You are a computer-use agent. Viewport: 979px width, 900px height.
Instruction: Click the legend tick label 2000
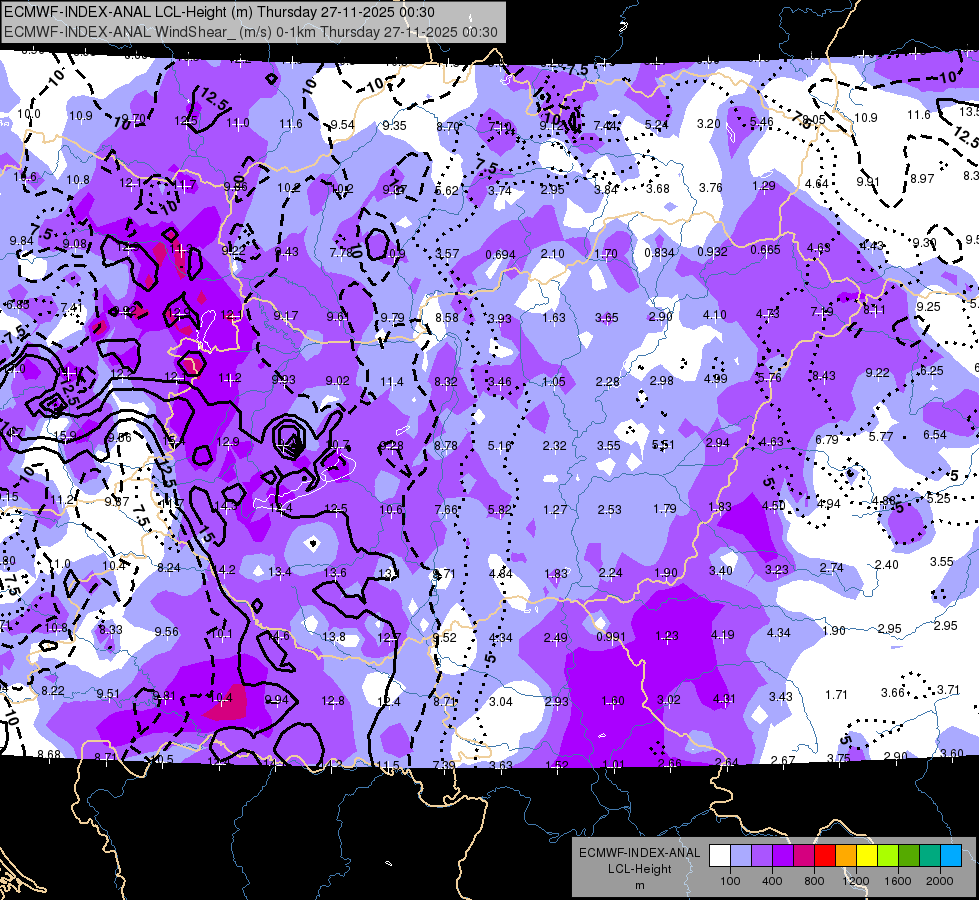[x=940, y=881]
